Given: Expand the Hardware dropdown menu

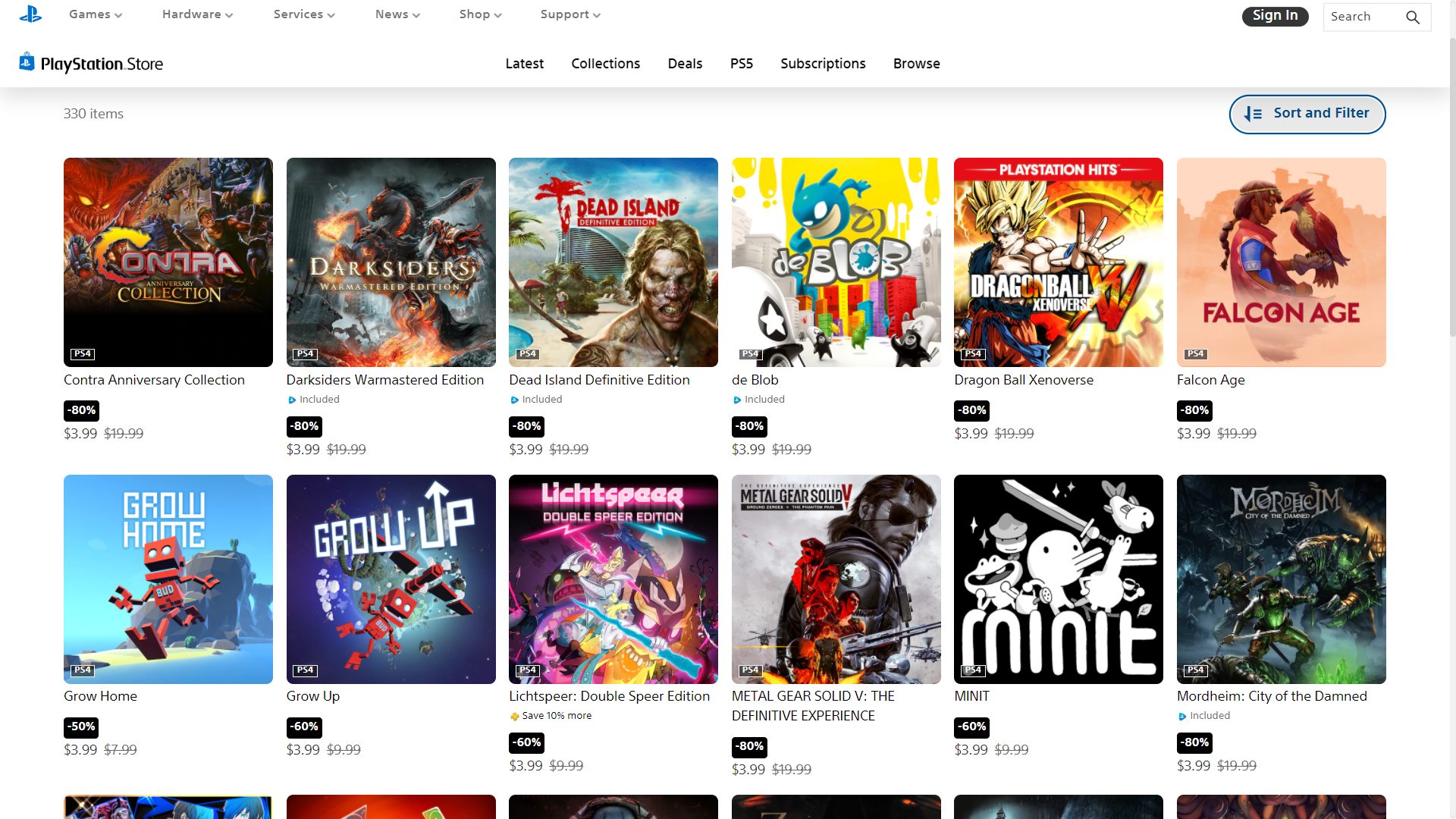Looking at the screenshot, I should pos(197,14).
